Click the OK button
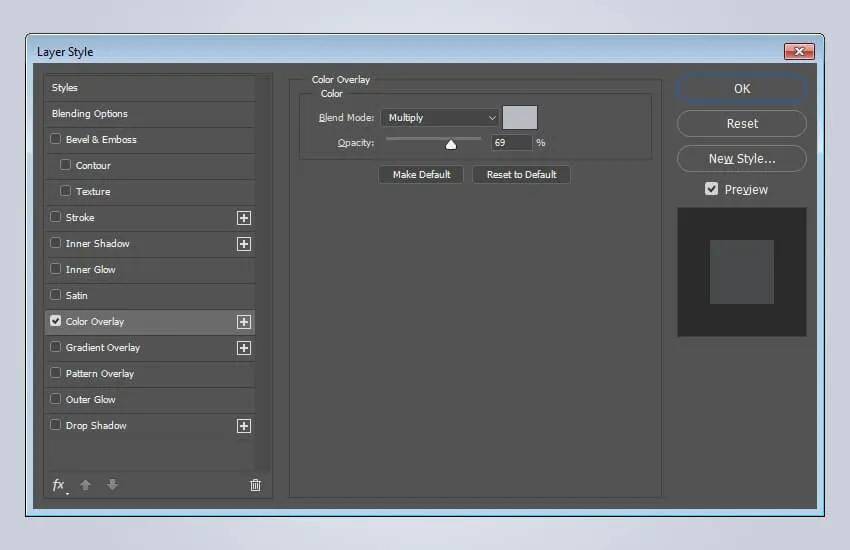 (742, 89)
